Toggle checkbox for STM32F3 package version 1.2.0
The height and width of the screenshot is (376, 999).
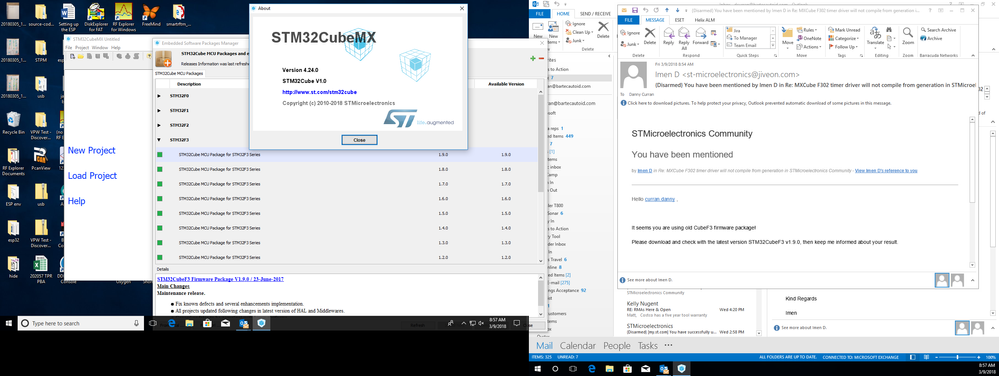pos(160,257)
